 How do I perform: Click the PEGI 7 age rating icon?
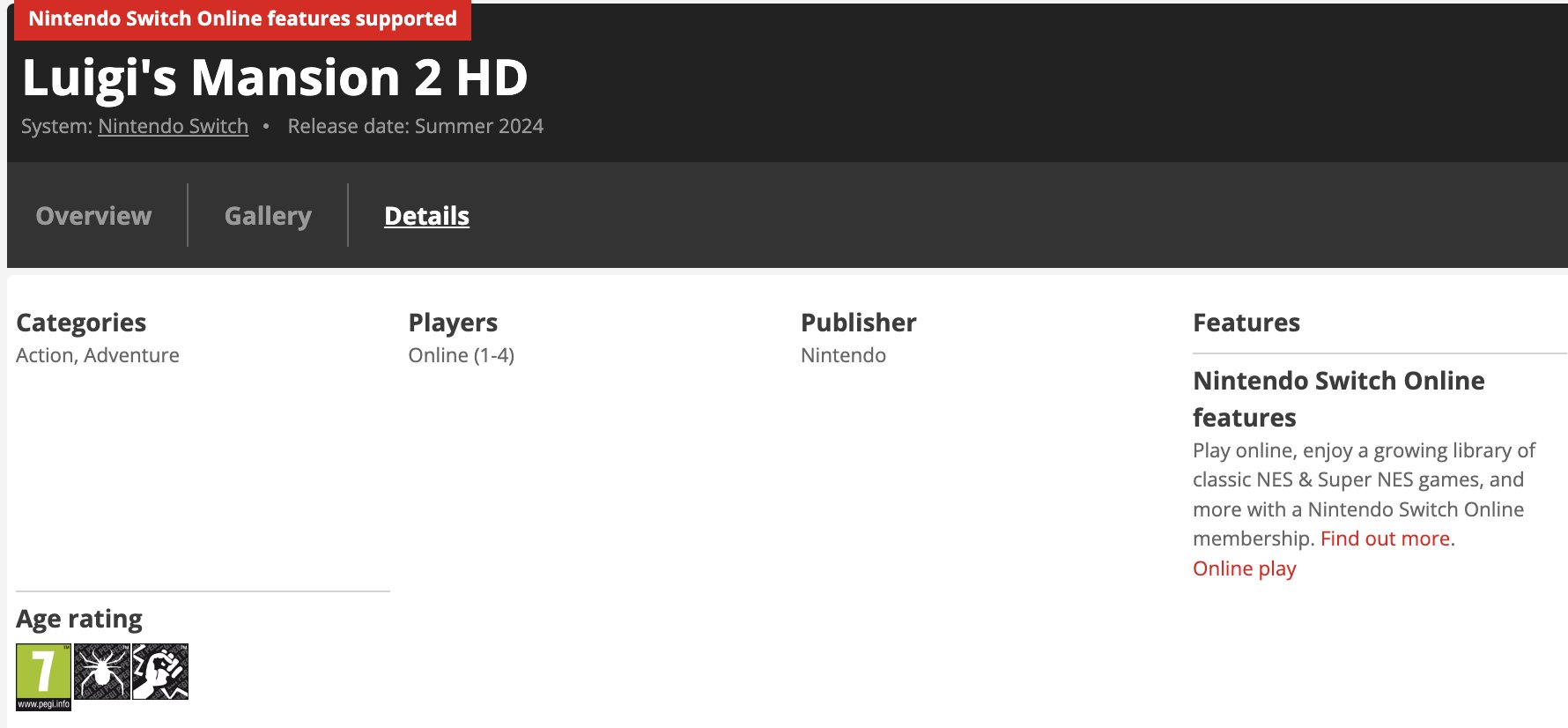click(43, 677)
